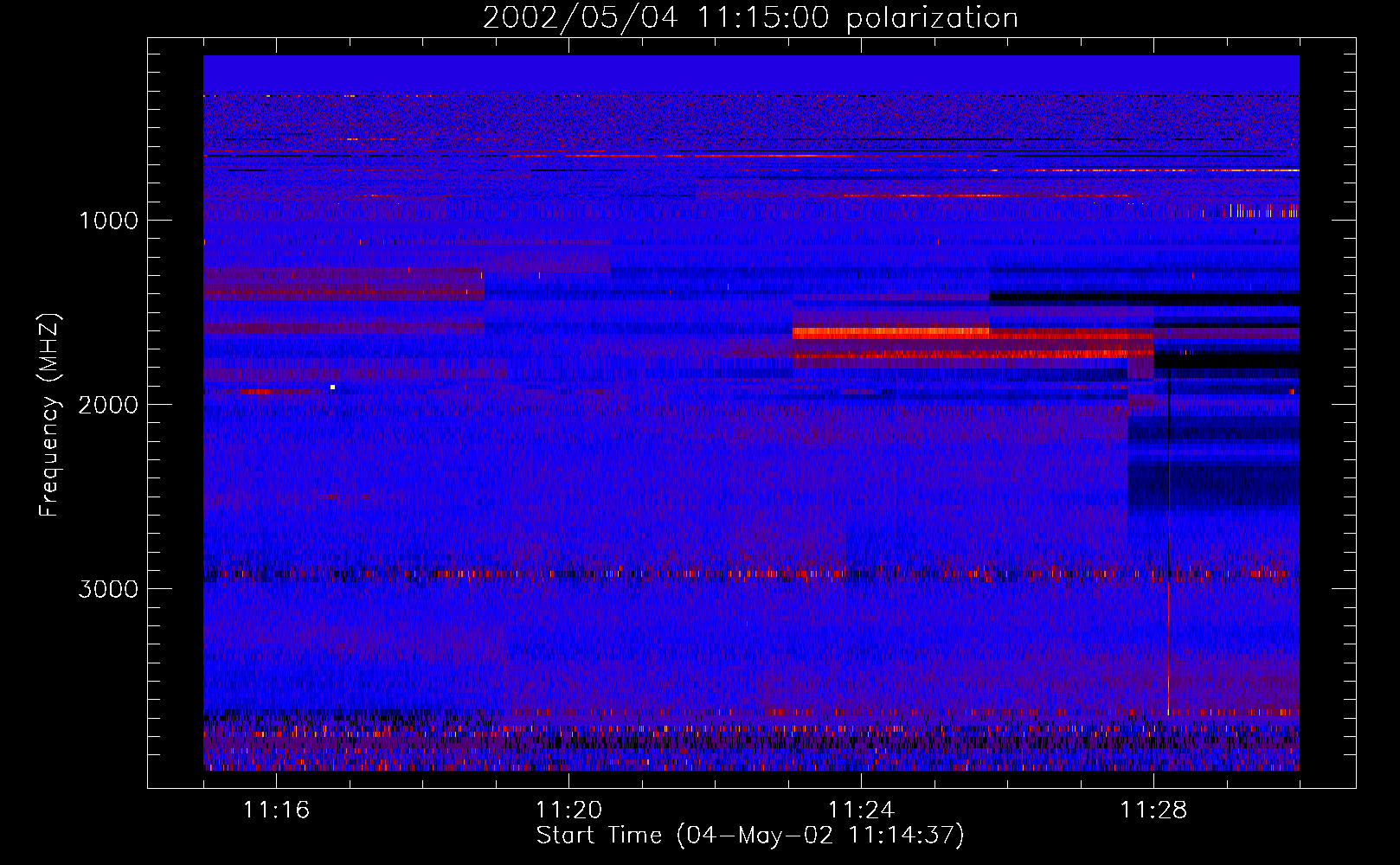
Task: Click the 11:20 time tick label
Action: 568,811
